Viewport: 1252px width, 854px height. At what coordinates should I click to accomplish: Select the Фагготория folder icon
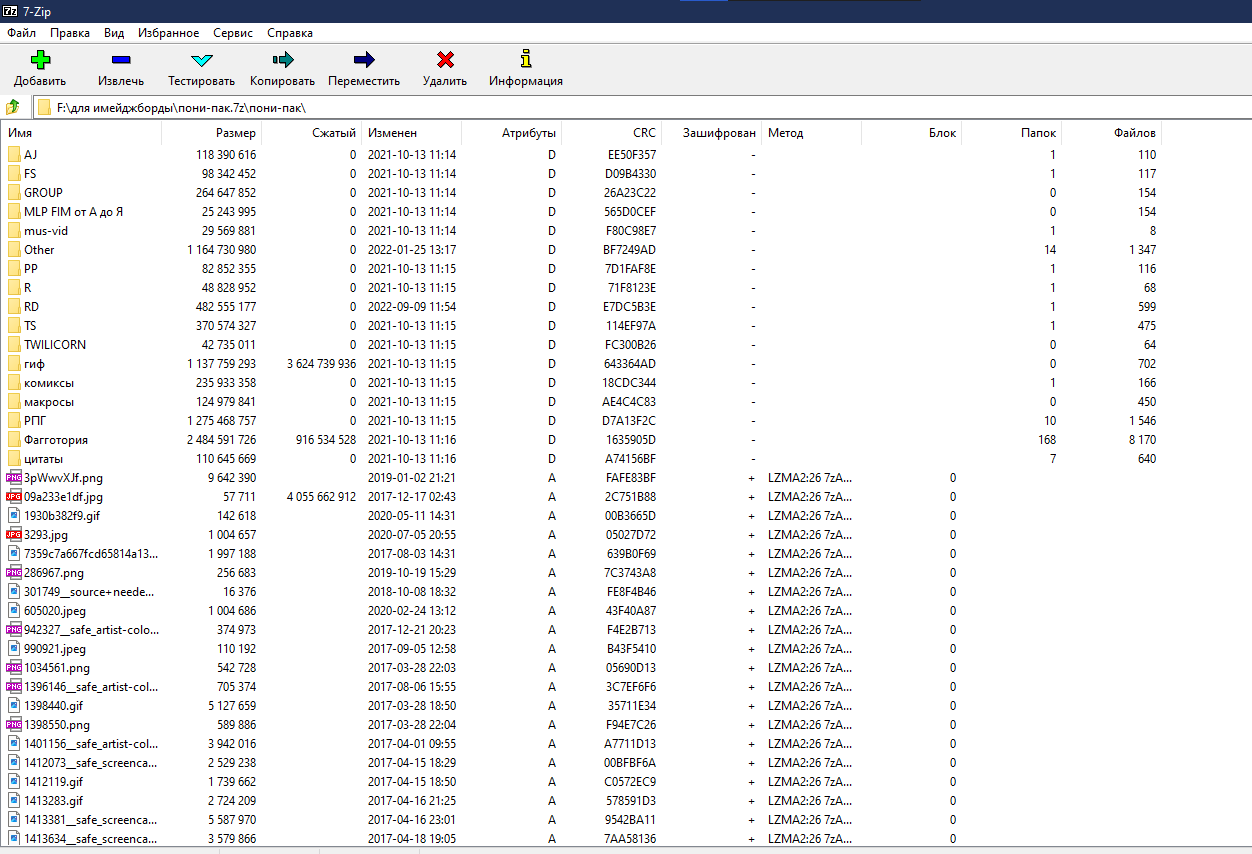point(14,440)
